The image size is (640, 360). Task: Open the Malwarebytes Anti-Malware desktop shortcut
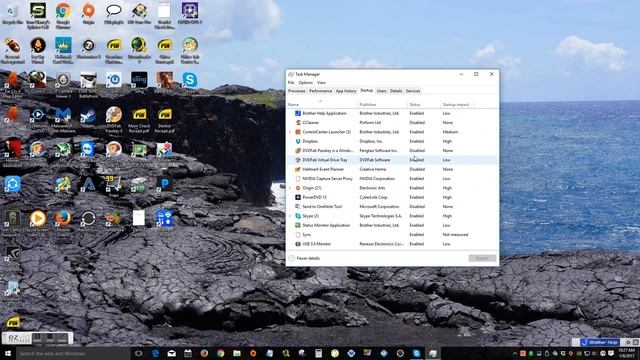(x=63, y=121)
